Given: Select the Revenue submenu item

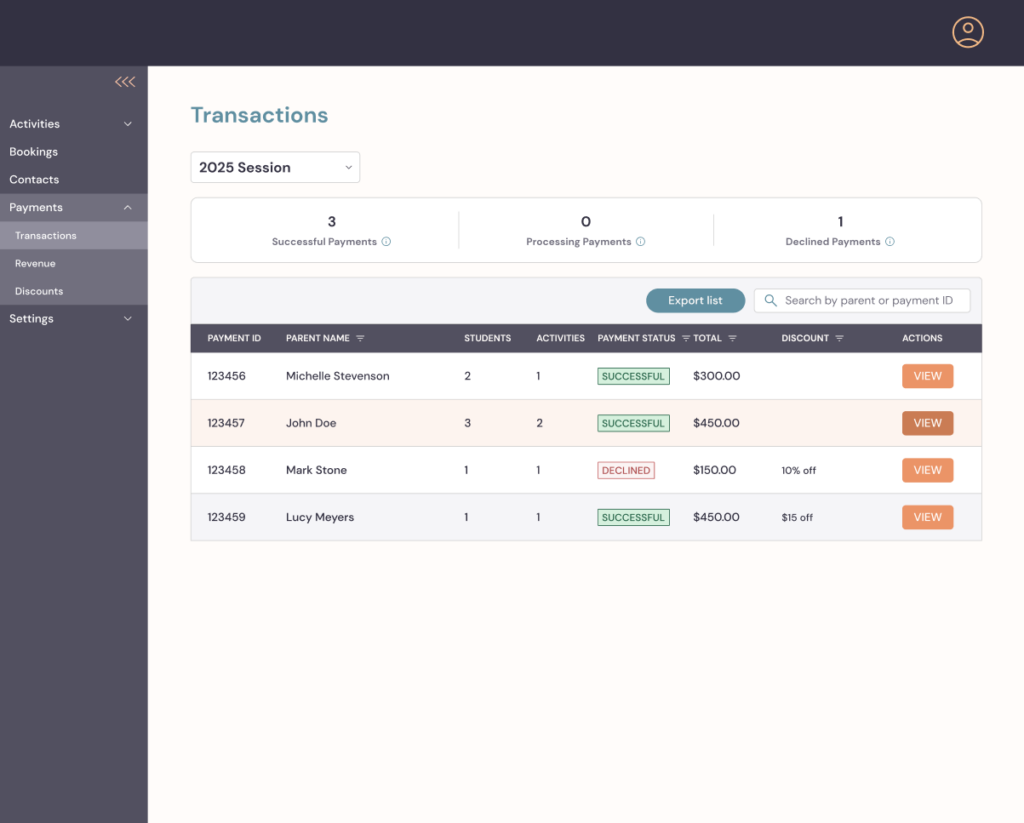Looking at the screenshot, I should [x=35, y=264].
